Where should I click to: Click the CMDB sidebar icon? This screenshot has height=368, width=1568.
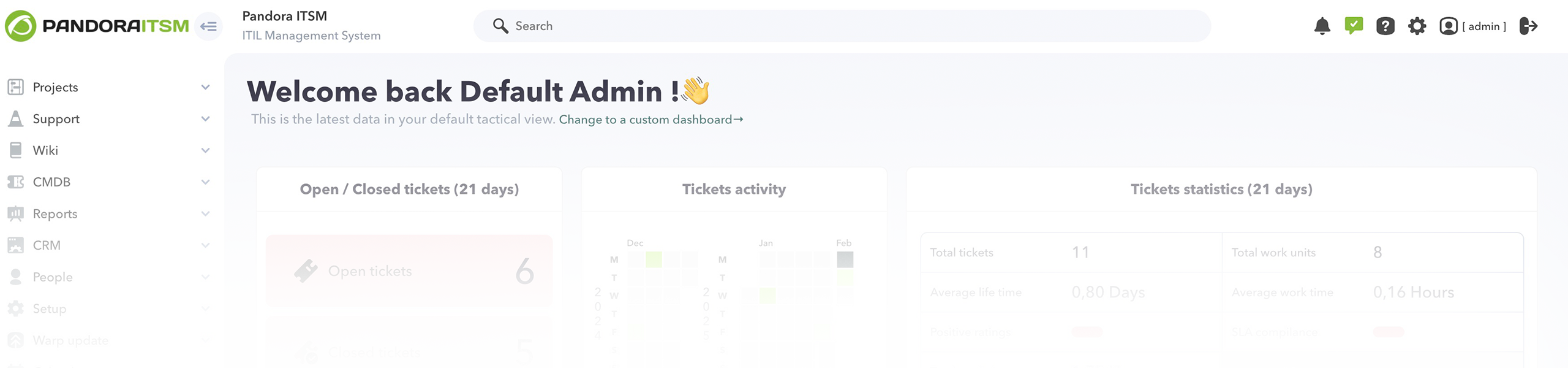16,182
